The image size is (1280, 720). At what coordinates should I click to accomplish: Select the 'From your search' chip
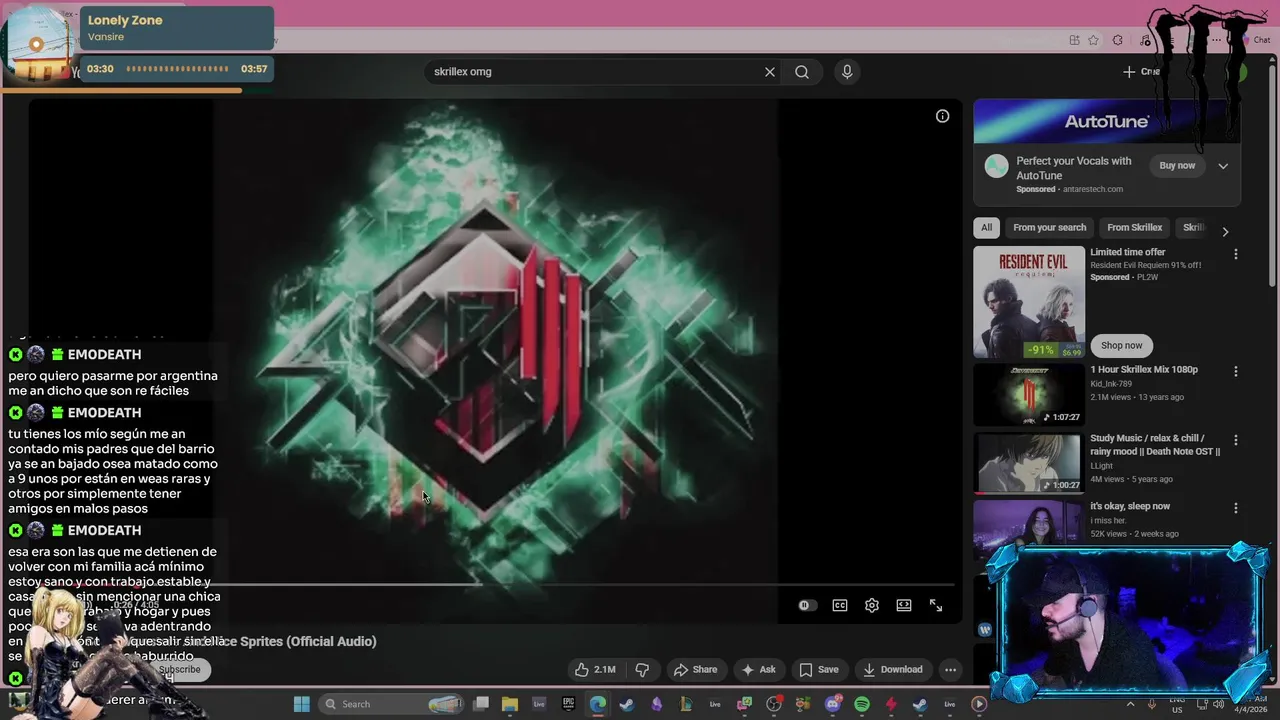tap(1049, 227)
